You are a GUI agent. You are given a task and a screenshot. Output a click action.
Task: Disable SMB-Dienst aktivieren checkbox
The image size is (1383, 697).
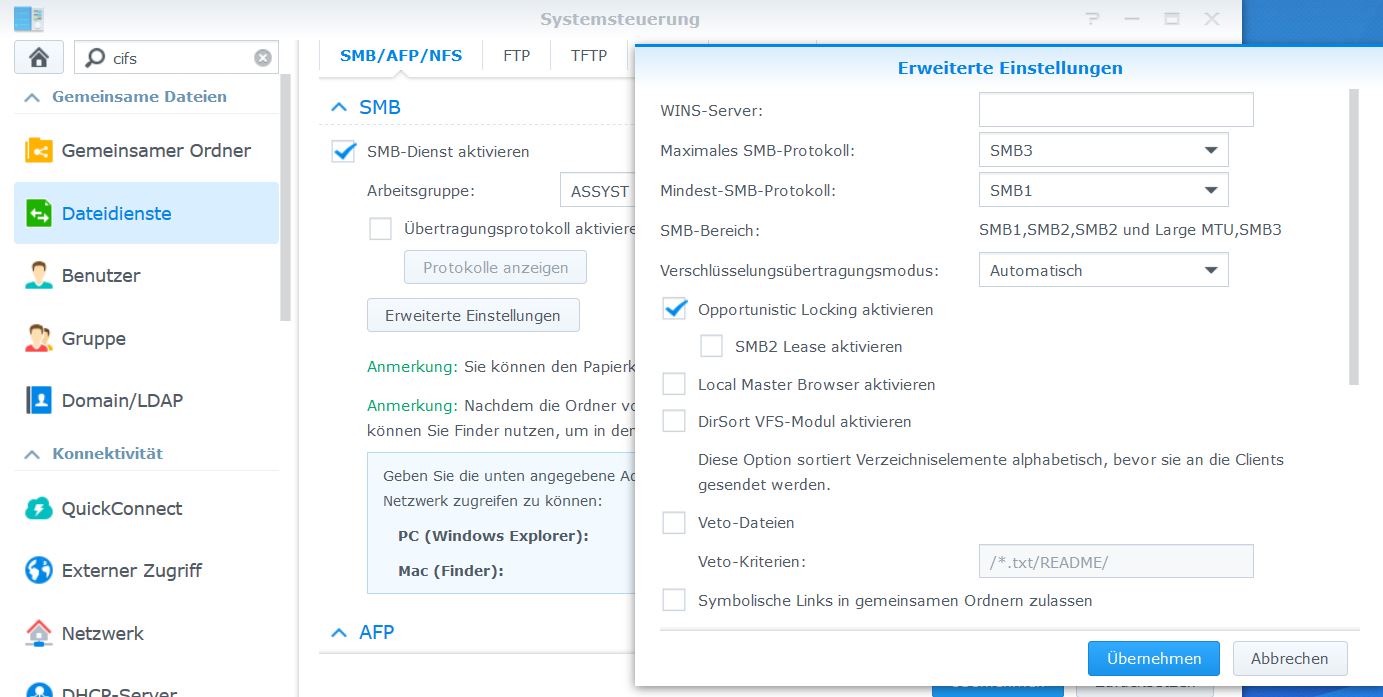344,151
